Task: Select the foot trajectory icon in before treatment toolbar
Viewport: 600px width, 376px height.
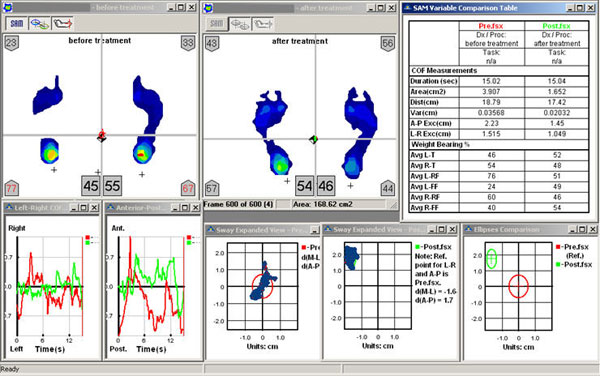Action: pyautogui.click(x=62, y=24)
